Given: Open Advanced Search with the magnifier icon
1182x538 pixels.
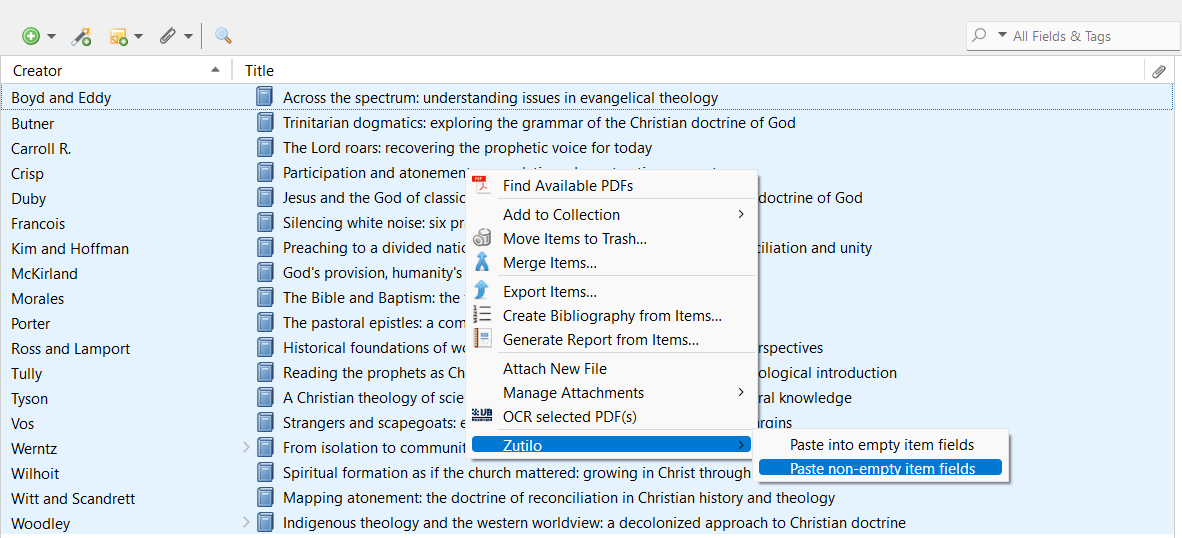Looking at the screenshot, I should pos(223,36).
